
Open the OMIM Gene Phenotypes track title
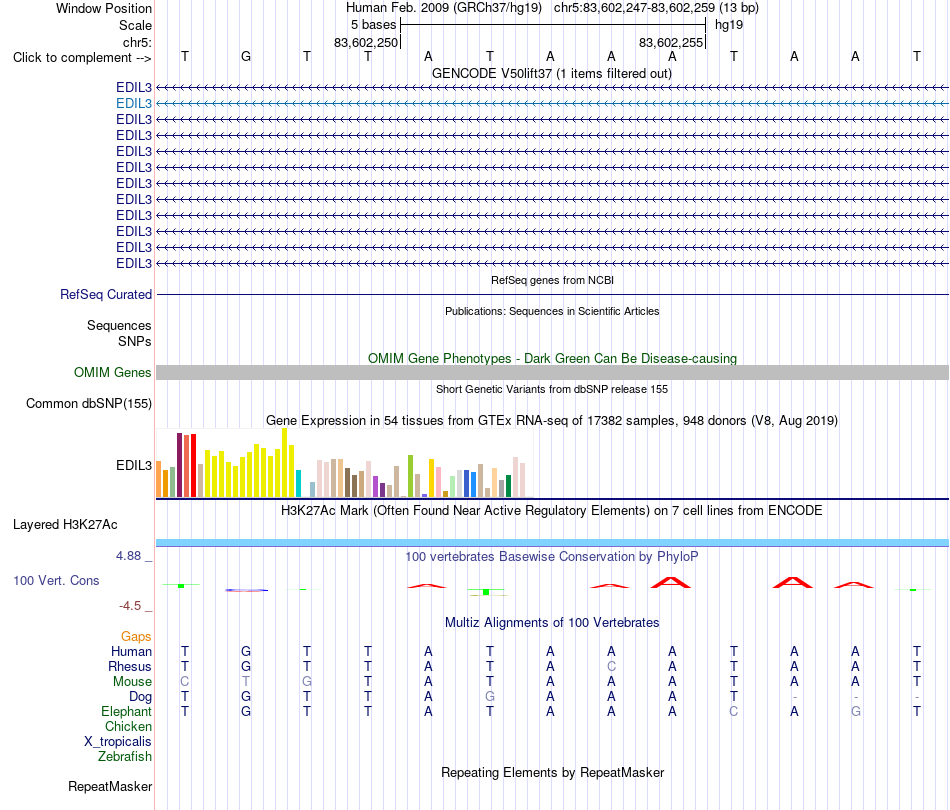click(552, 359)
